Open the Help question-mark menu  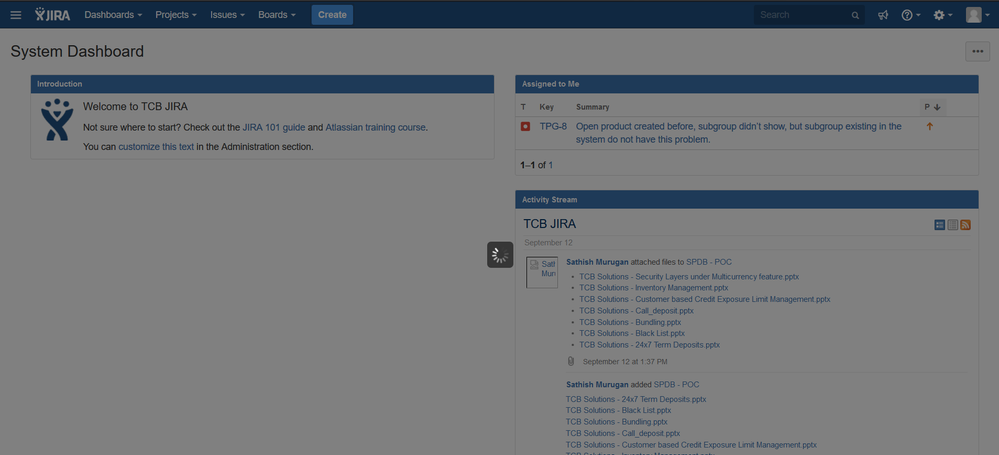tap(911, 15)
